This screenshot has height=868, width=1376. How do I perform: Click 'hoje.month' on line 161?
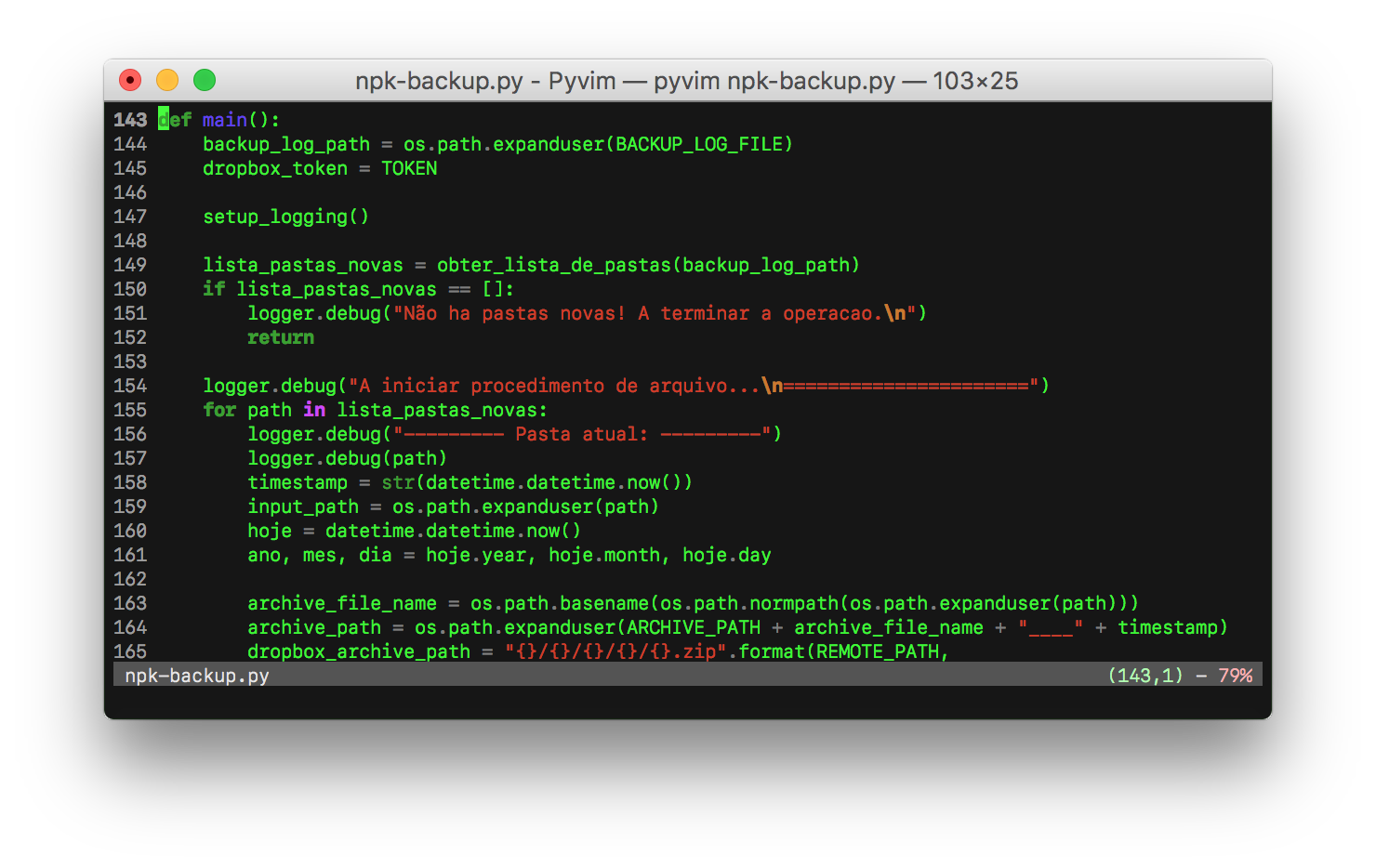coord(604,555)
